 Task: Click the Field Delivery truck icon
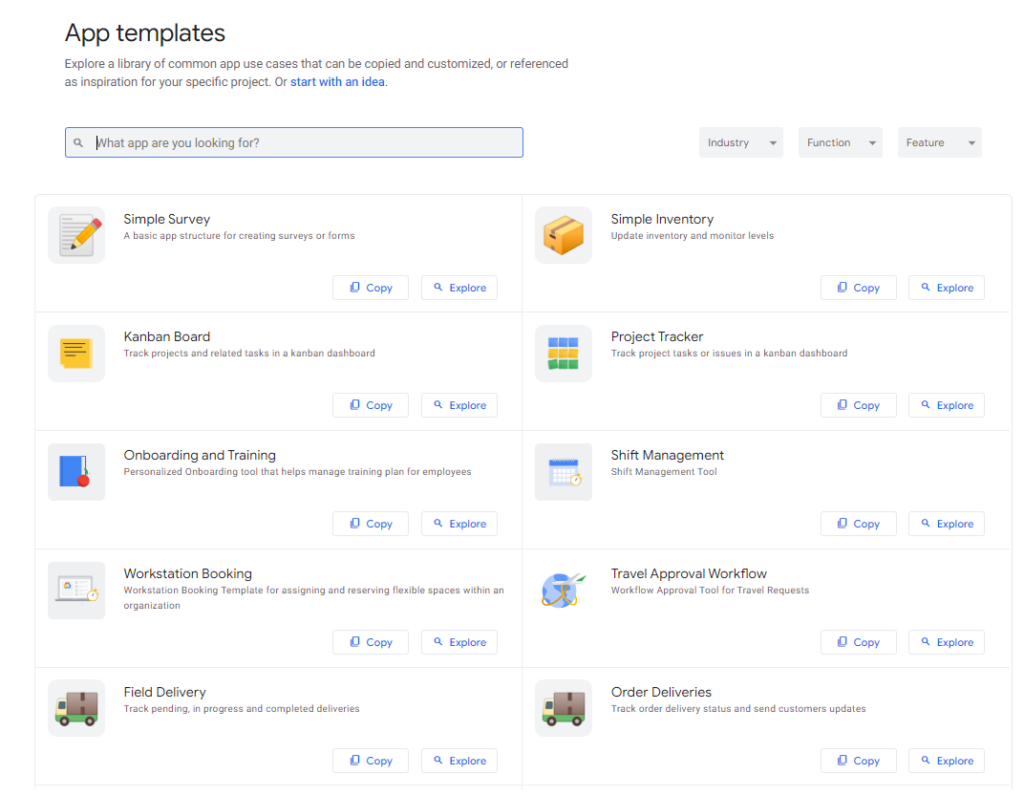(x=76, y=707)
